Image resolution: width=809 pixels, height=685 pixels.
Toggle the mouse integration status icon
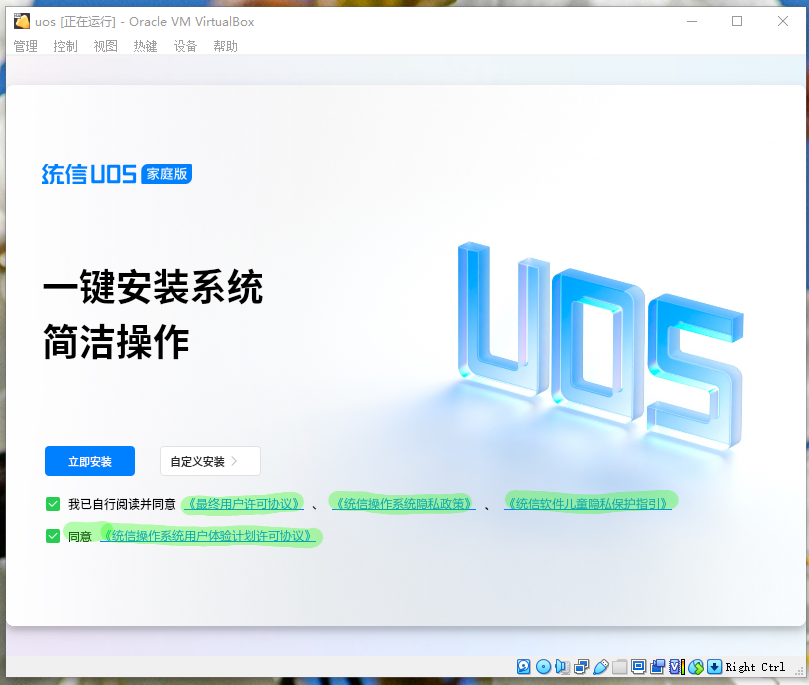pyautogui.click(x=695, y=666)
